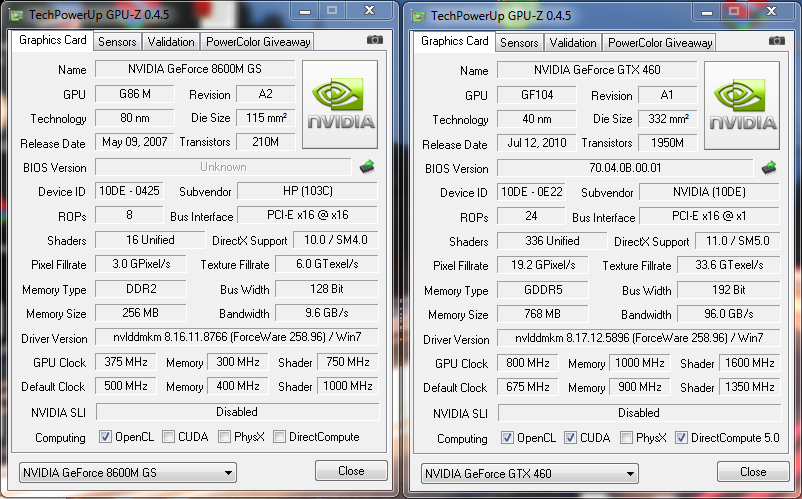802x499 pixels.
Task: Toggle DirectCompute checkbox in the 8600M GS window
Action: point(279,437)
